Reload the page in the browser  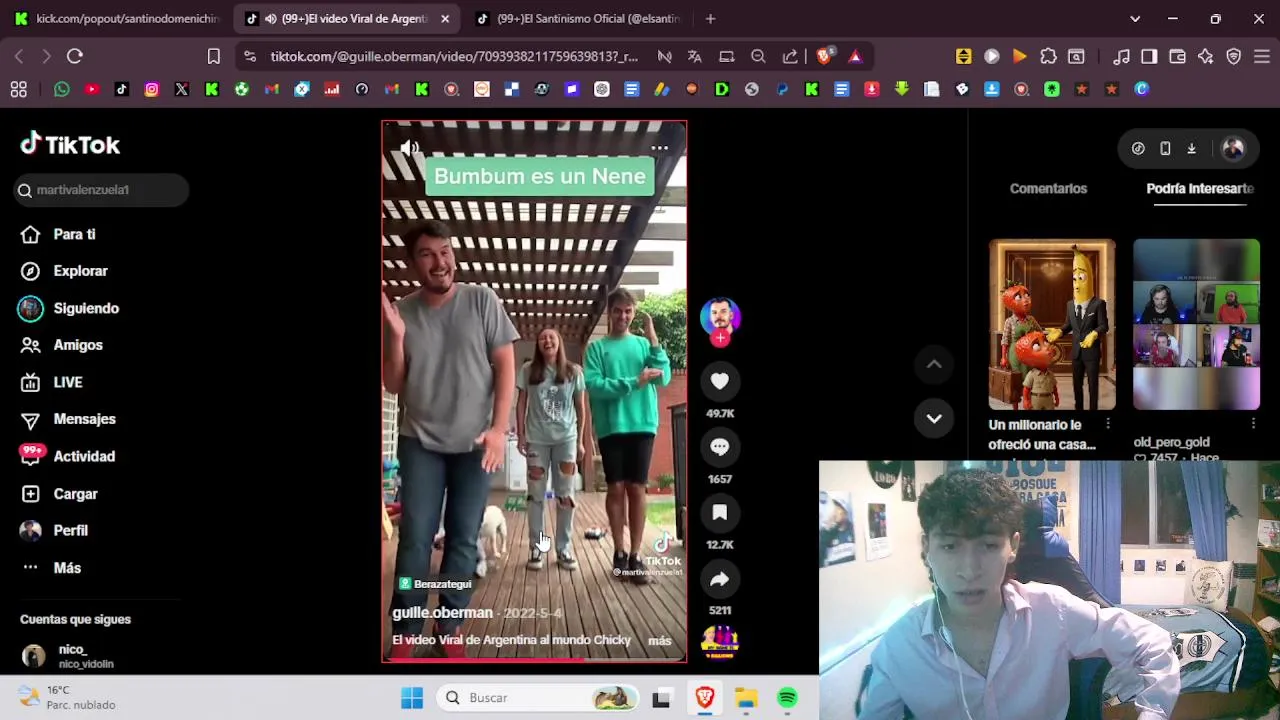click(75, 56)
